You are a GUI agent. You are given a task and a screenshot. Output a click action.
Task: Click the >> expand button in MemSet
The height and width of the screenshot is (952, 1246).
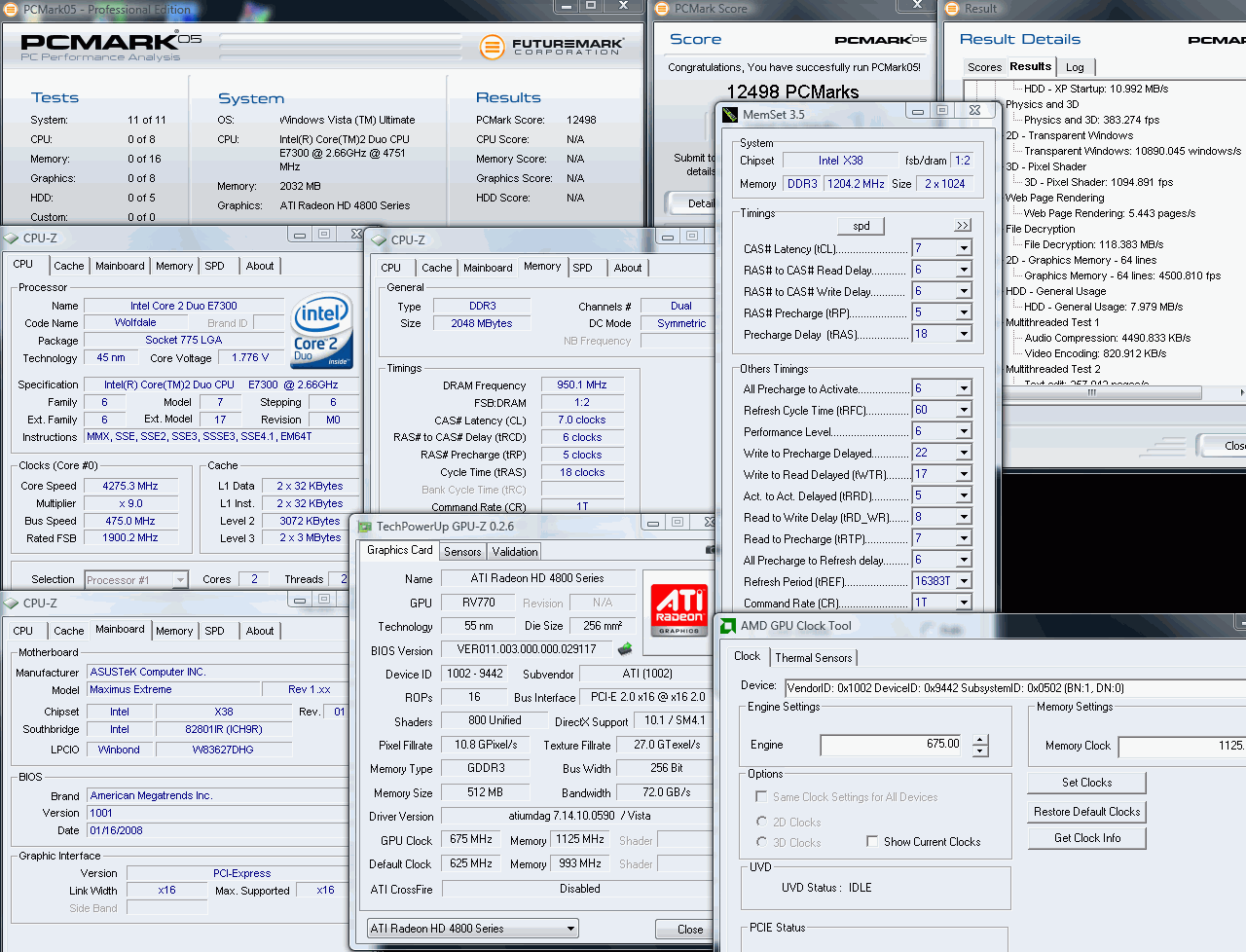[x=963, y=225]
